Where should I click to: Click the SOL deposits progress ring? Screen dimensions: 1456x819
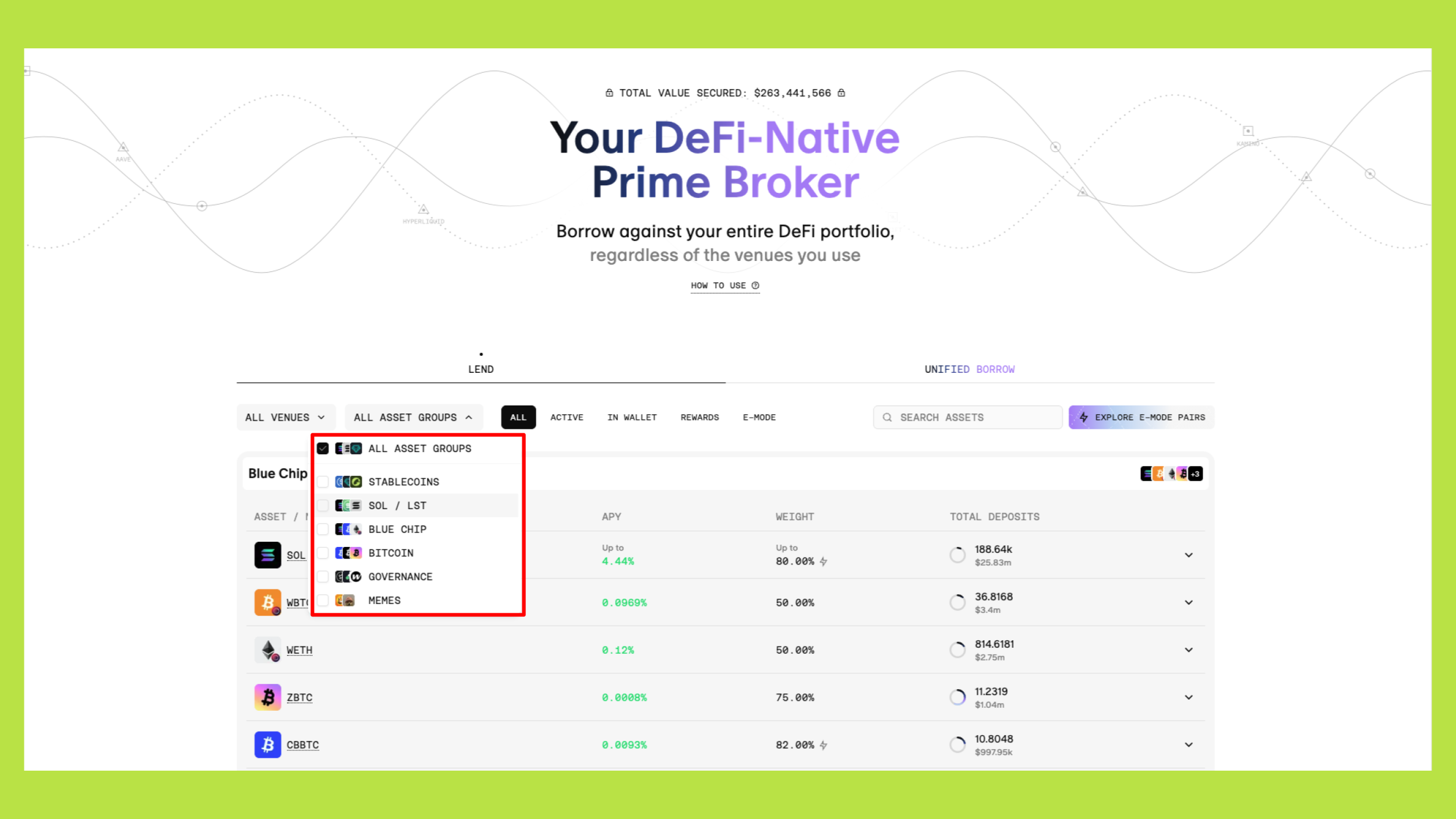pyautogui.click(x=957, y=555)
